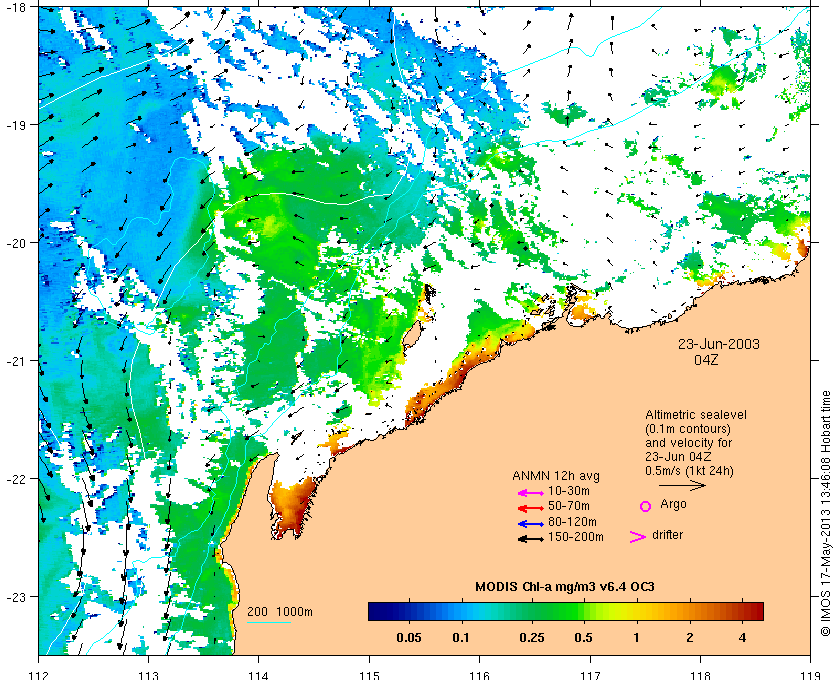Click the '117' longitude axis label
840x680 pixels.
pyautogui.click(x=590, y=675)
